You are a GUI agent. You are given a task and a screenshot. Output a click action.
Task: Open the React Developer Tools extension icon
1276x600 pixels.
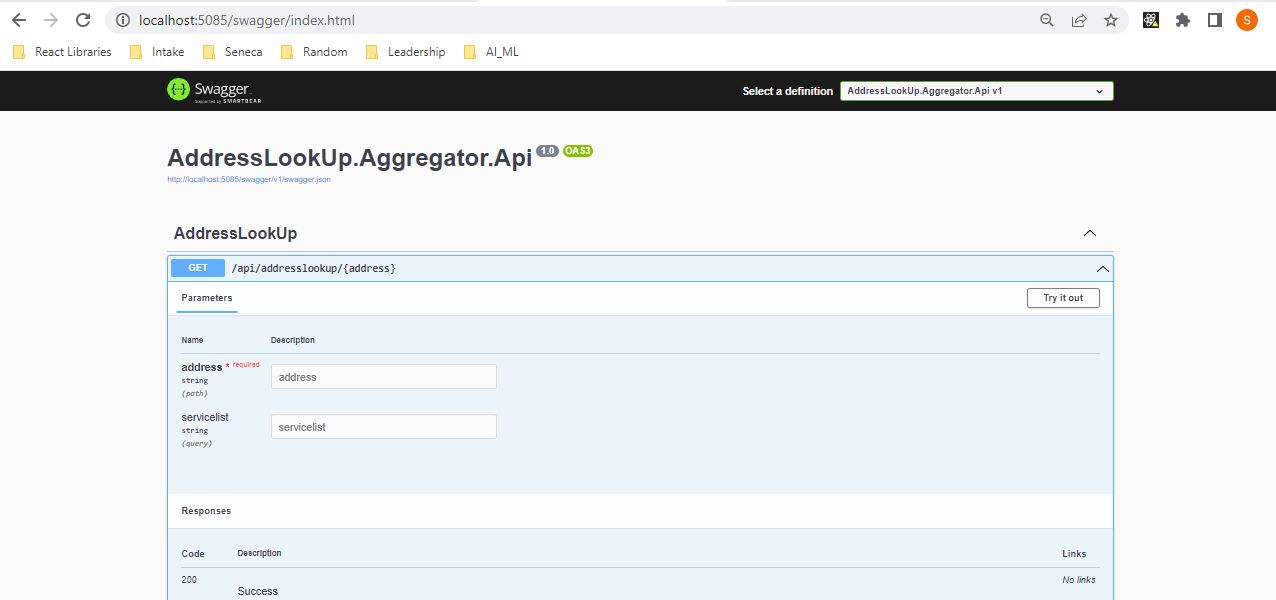[x=1151, y=20]
